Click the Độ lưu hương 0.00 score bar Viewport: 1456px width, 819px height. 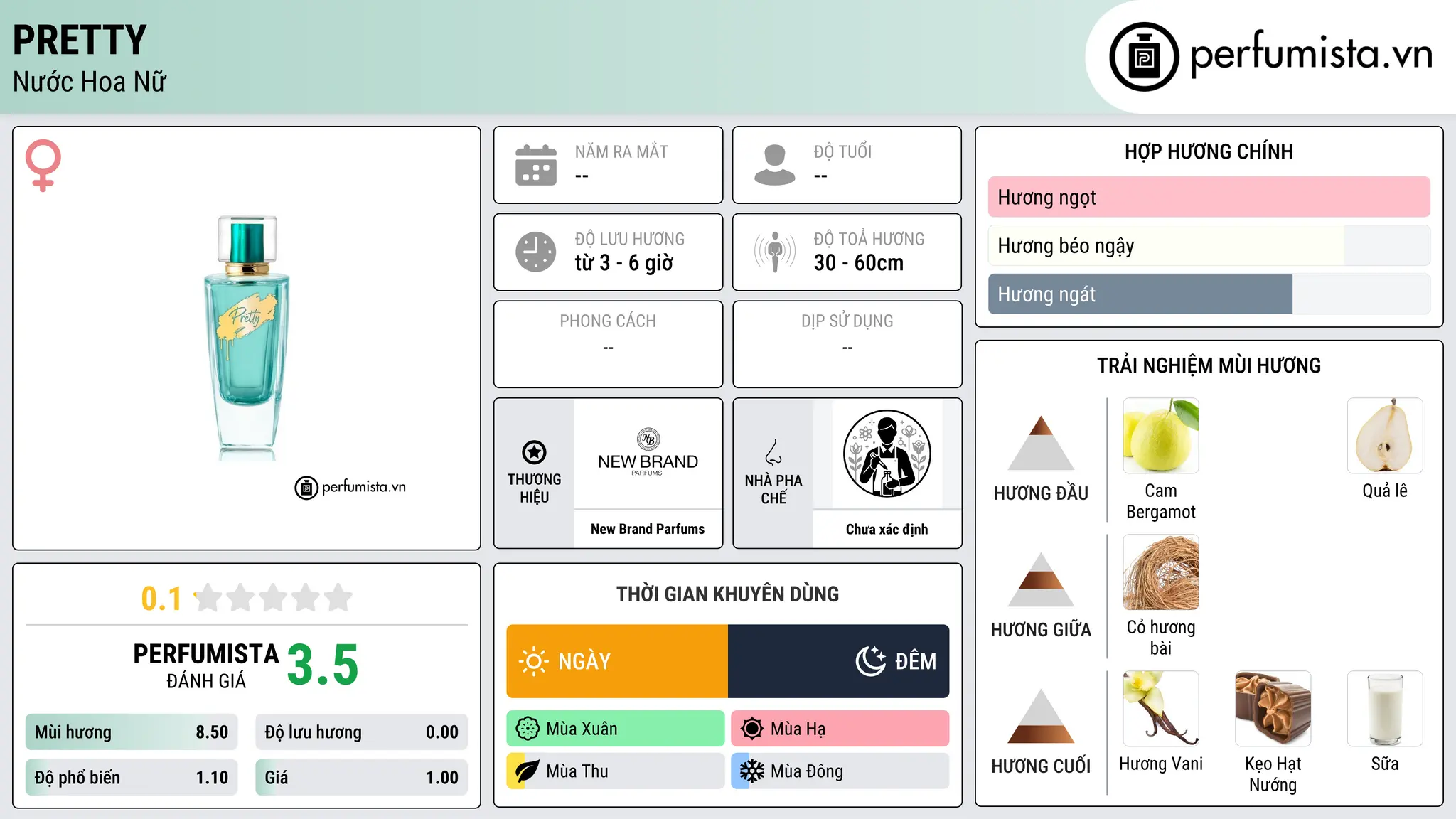point(362,732)
